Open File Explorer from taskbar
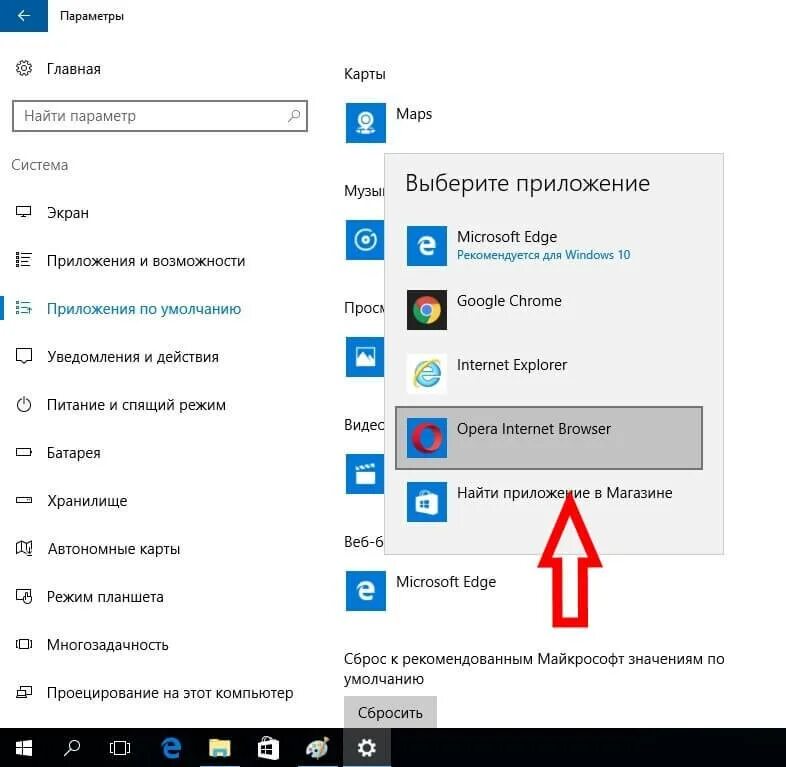Screen dimensions: 786x767 tap(220, 748)
